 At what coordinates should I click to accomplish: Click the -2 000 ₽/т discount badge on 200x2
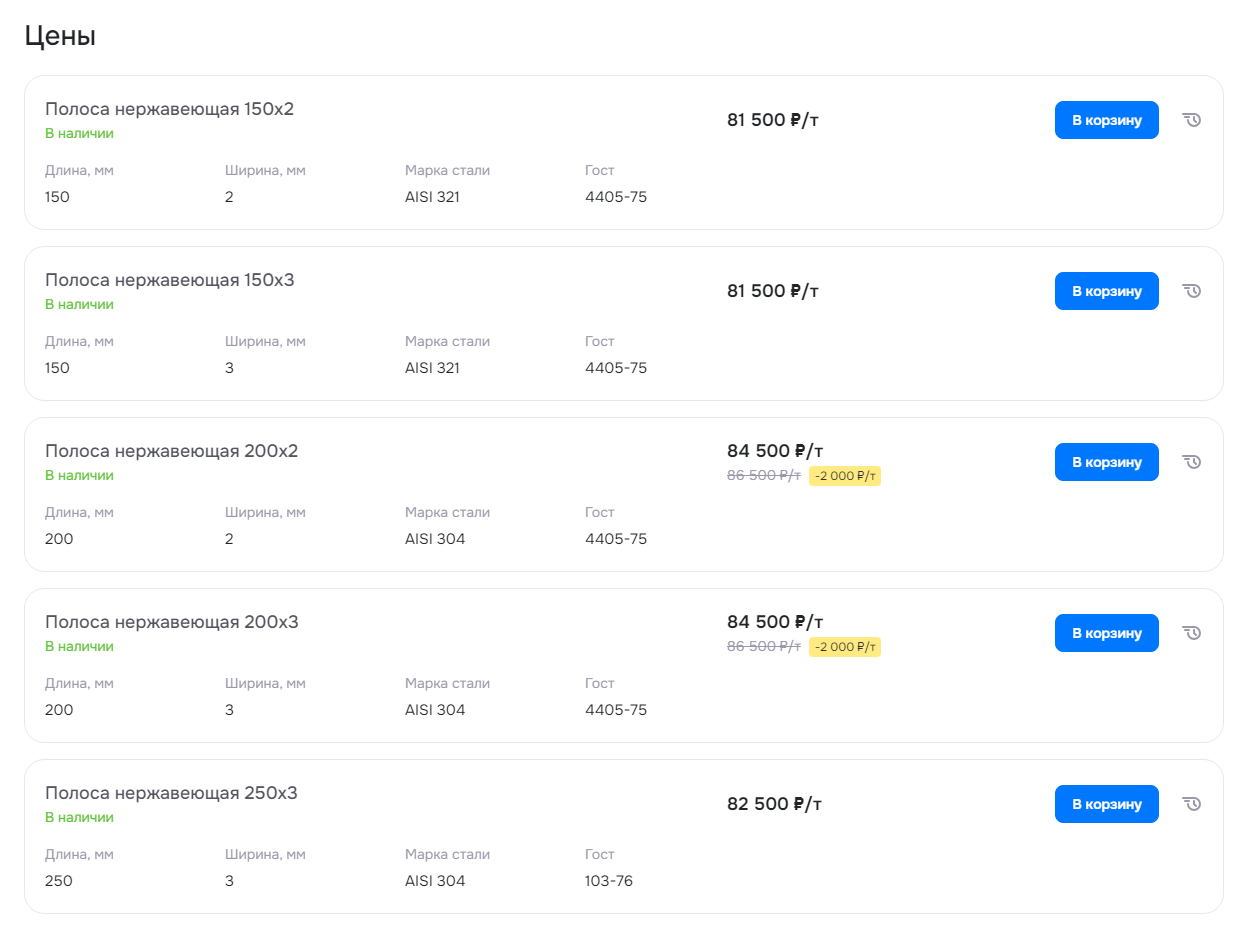pyautogui.click(x=844, y=476)
